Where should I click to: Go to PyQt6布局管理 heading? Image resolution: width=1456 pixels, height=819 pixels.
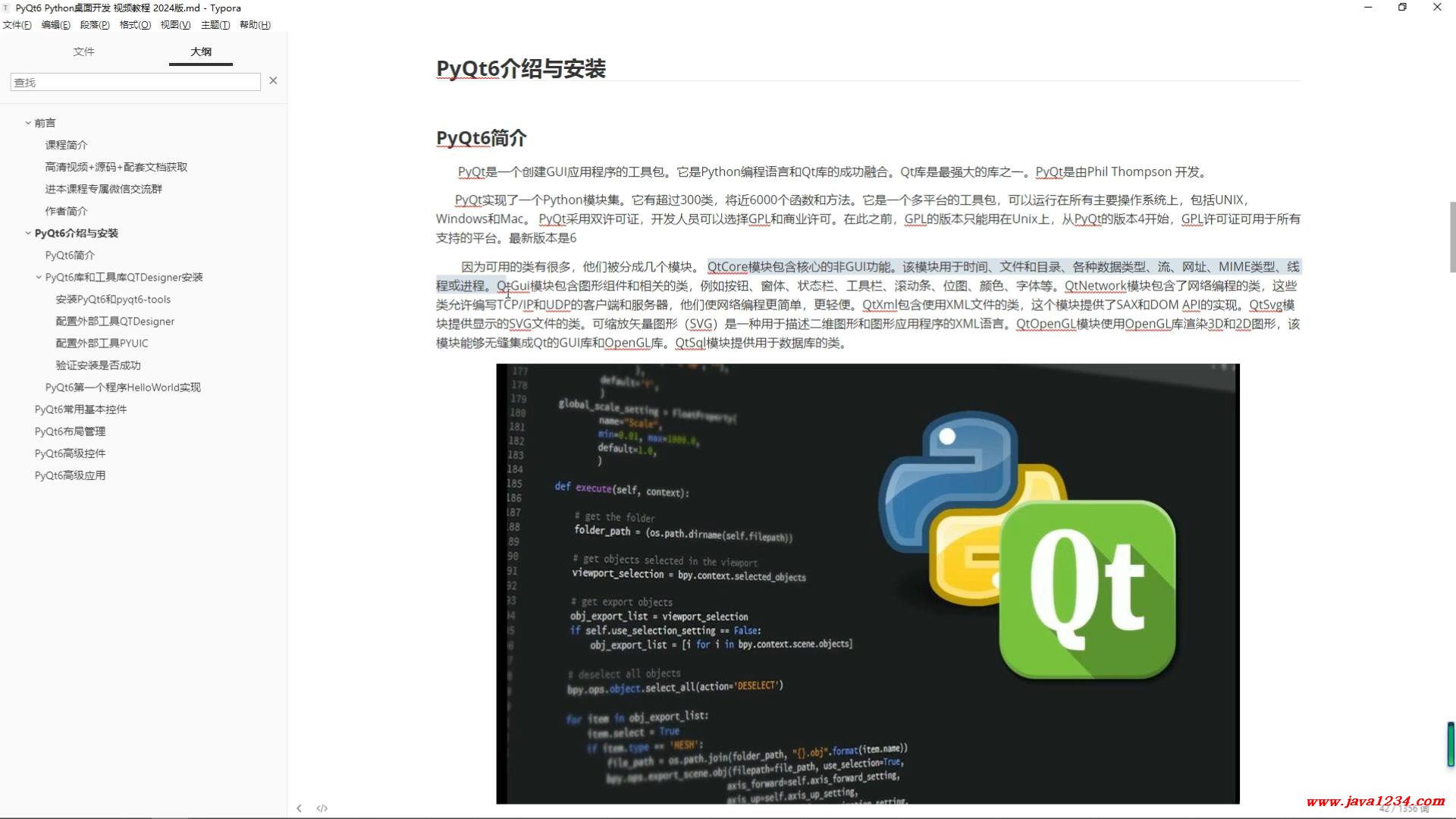click(70, 431)
